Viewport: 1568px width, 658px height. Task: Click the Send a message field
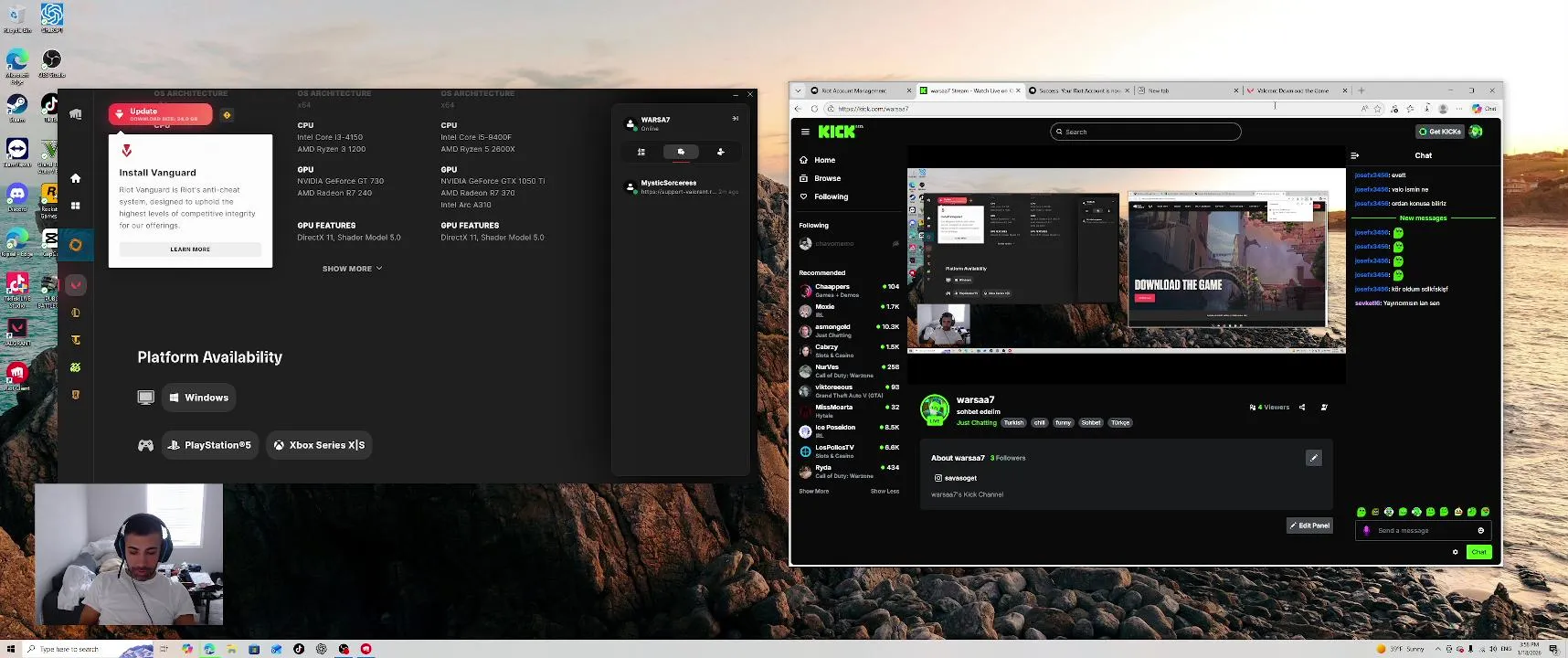[x=1424, y=531]
